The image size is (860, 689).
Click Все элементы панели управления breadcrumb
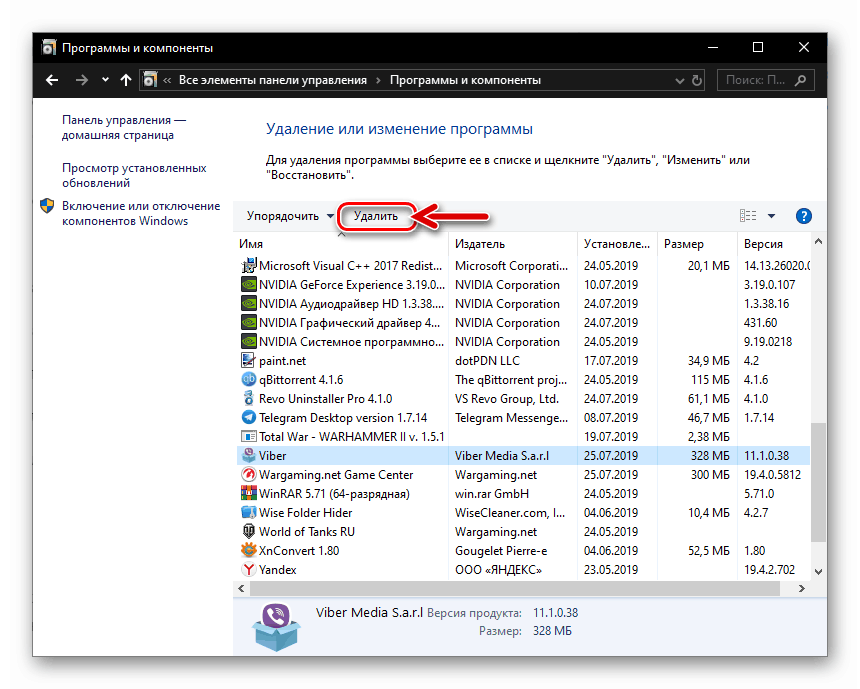pyautogui.click(x=273, y=80)
